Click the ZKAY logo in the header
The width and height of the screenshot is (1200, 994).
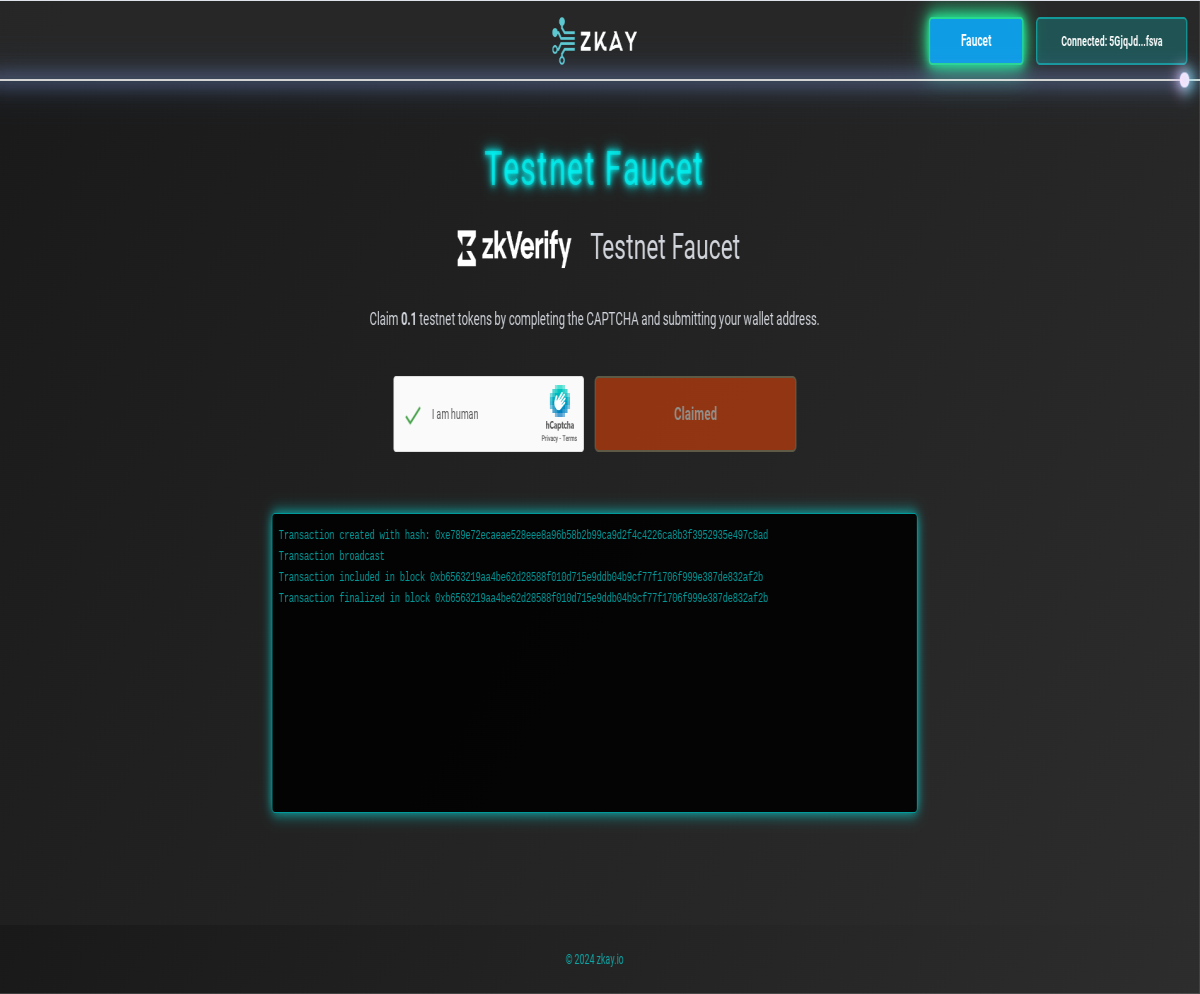(594, 41)
